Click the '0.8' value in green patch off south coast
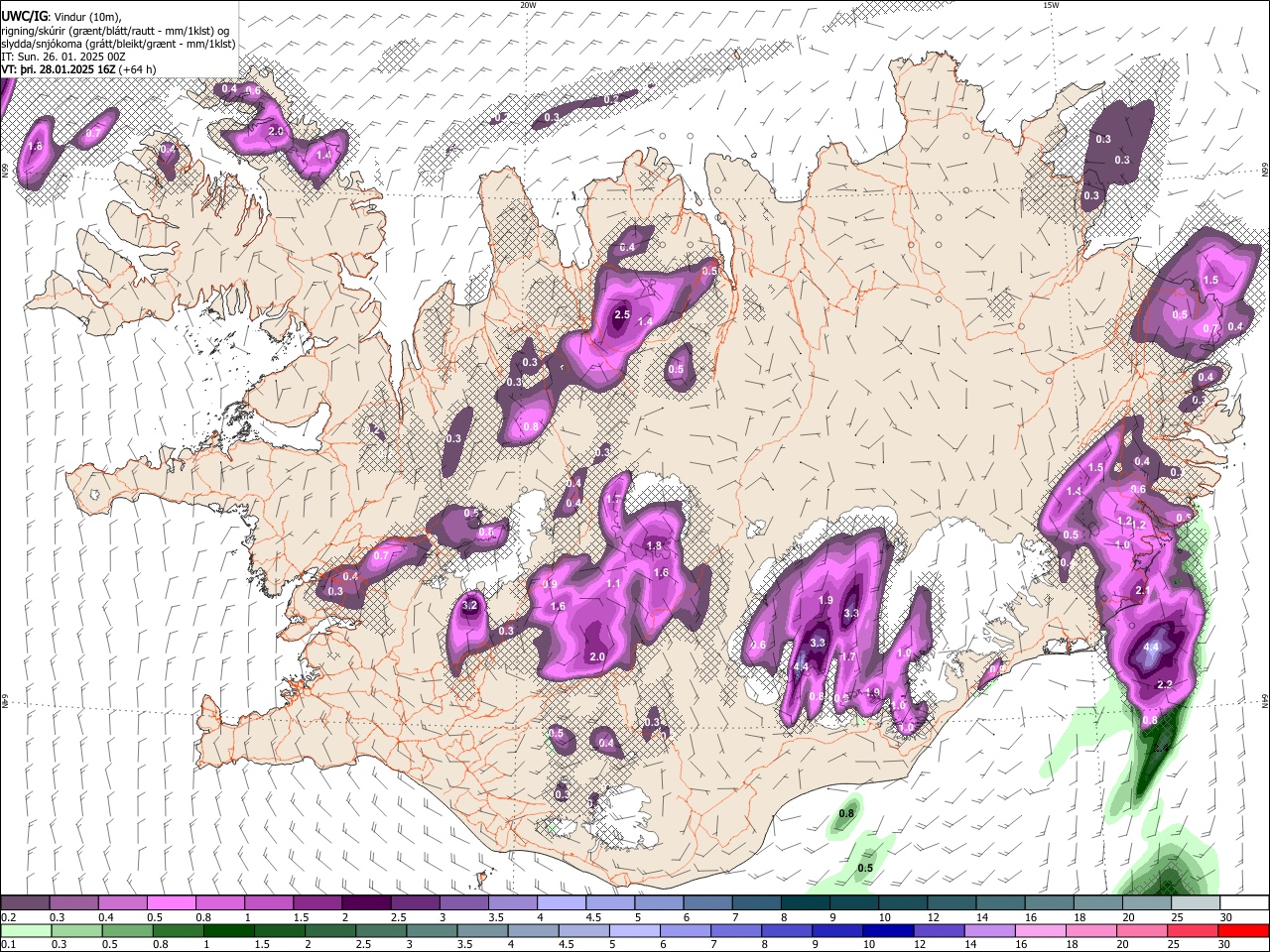This screenshot has width=1270, height=952. coord(846,814)
